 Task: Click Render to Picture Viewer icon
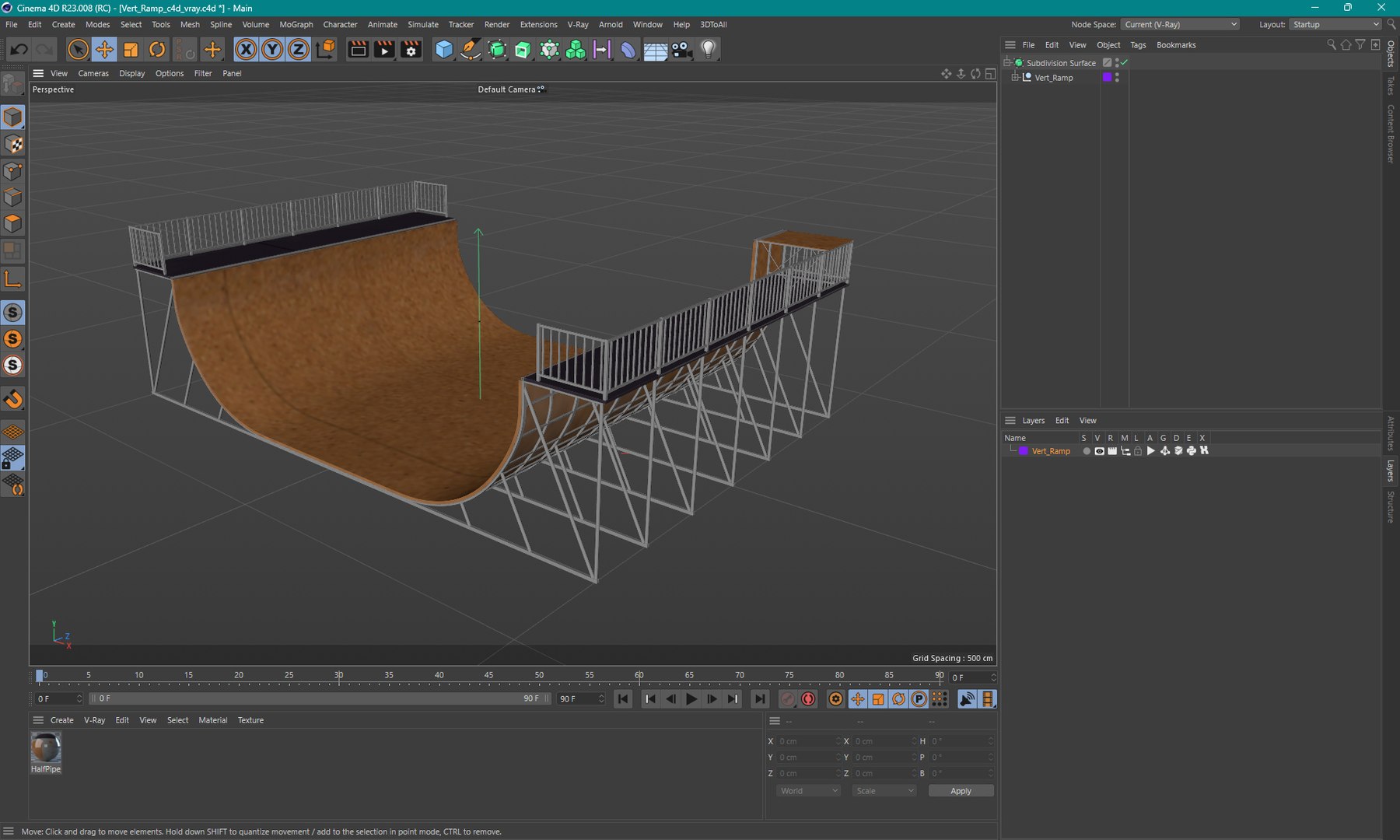pos(384,50)
